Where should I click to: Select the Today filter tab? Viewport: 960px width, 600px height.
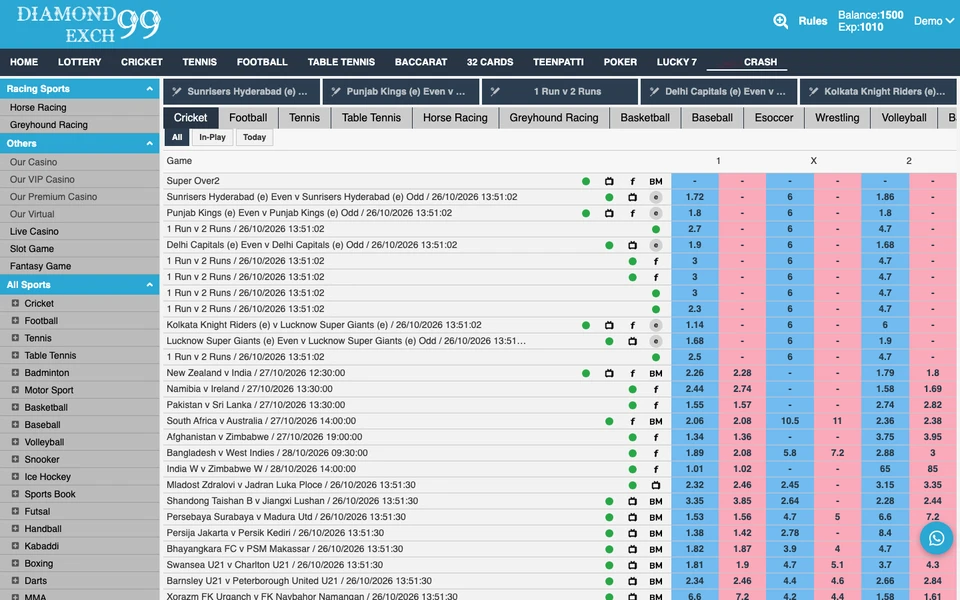[254, 137]
